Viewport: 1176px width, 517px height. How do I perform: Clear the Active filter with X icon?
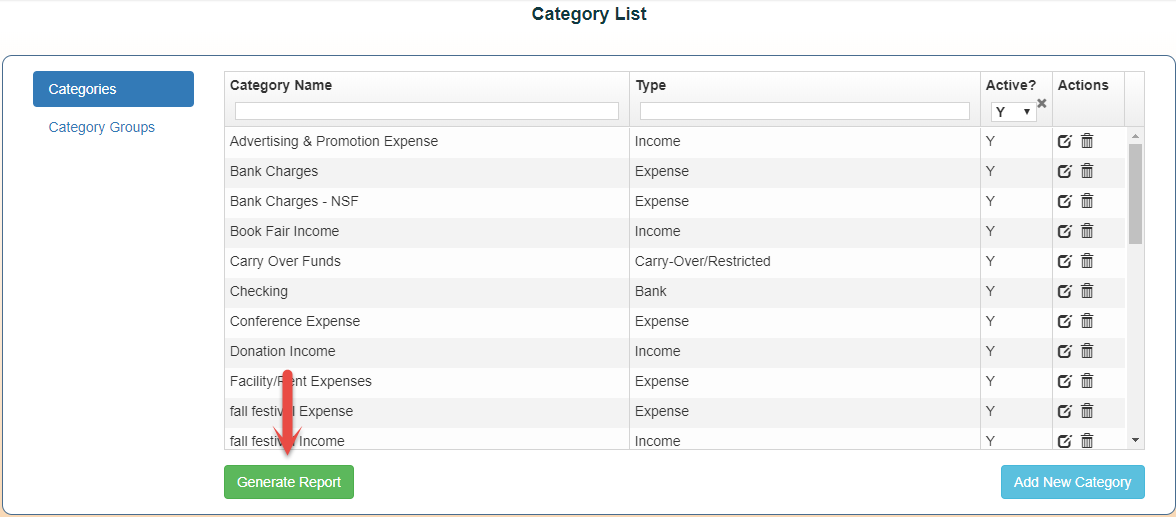click(1041, 103)
